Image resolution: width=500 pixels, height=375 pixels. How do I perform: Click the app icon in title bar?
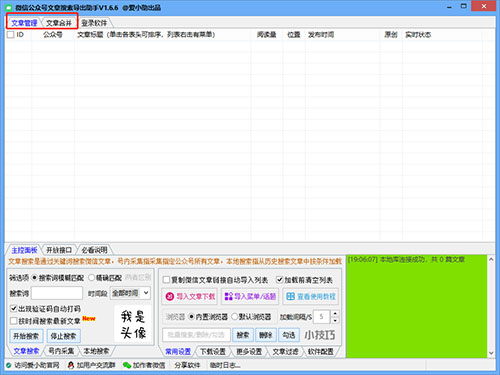[8, 7]
